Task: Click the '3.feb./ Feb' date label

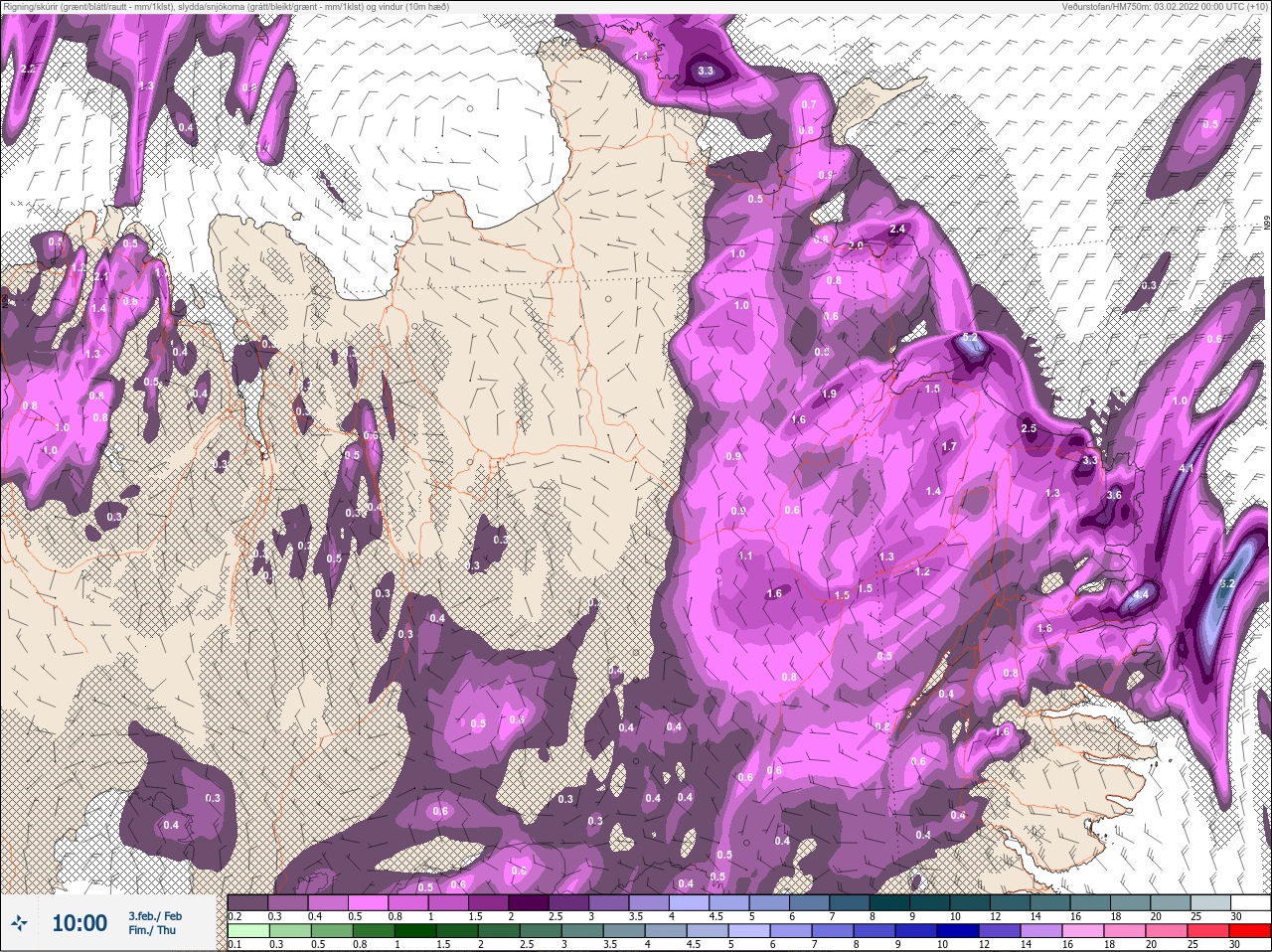Action: (x=155, y=915)
